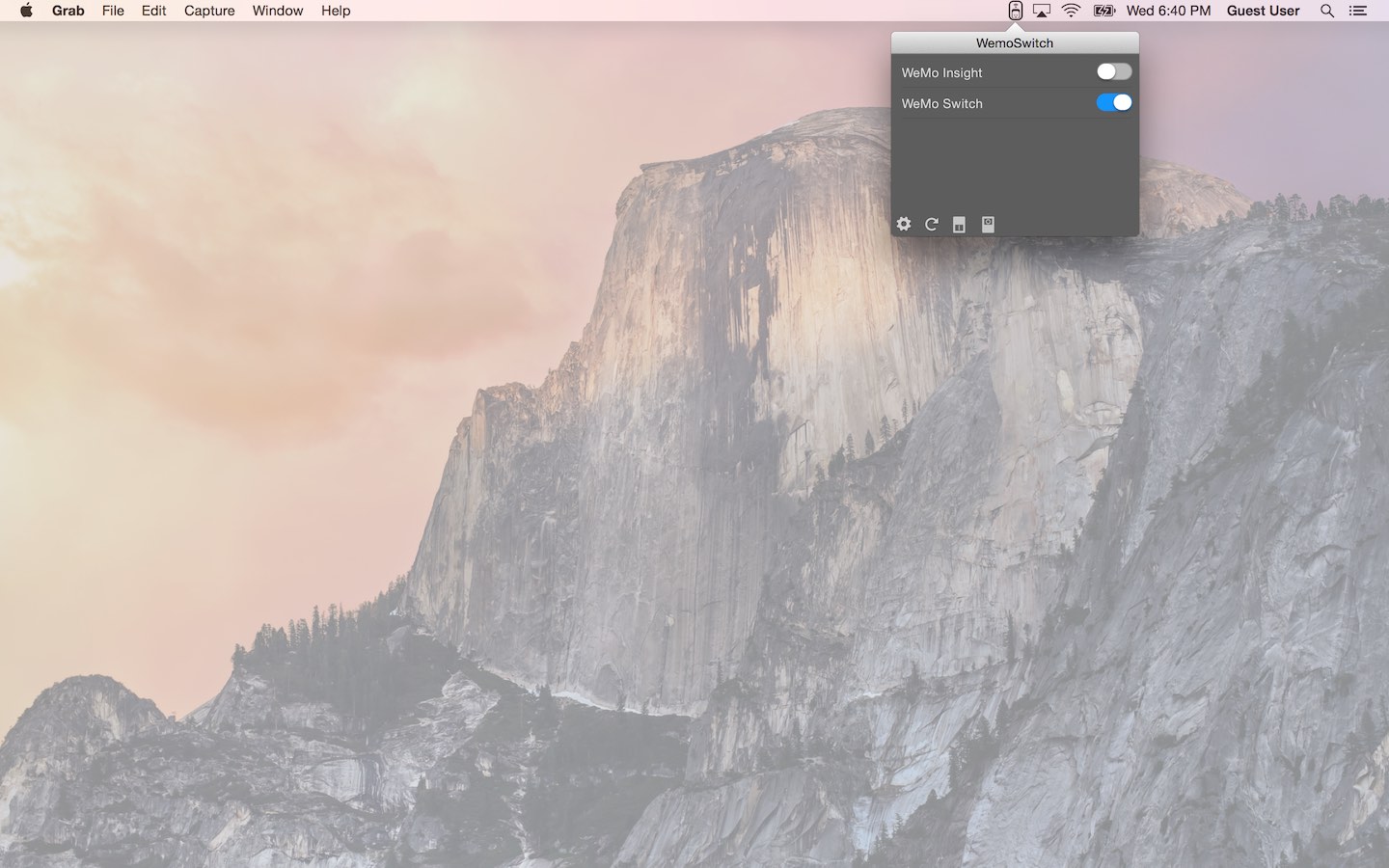
Task: Open the Help menu
Action: point(336,11)
